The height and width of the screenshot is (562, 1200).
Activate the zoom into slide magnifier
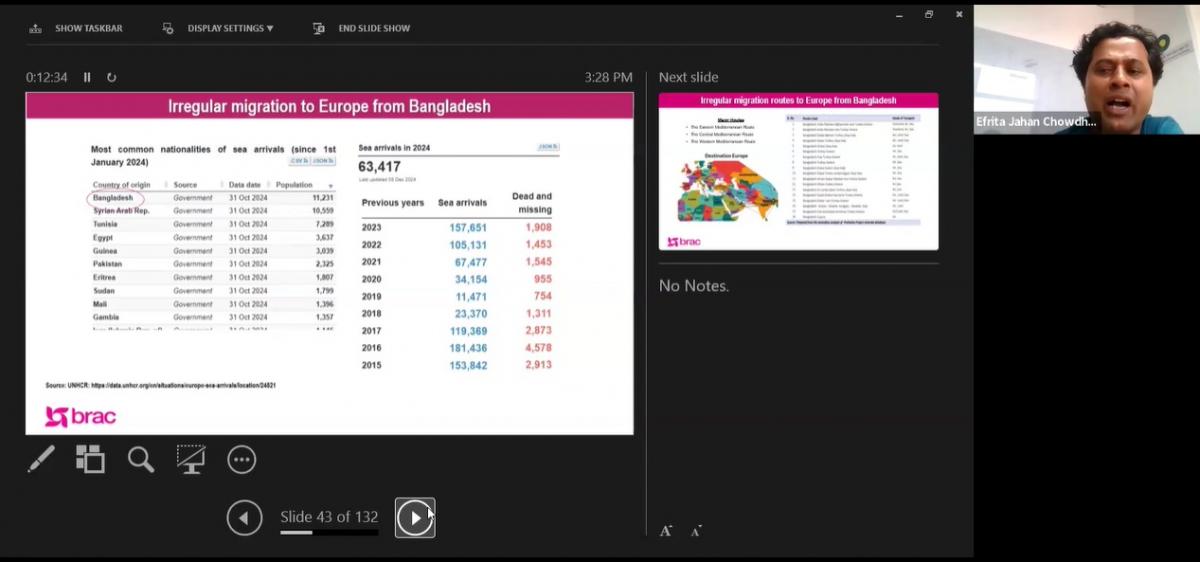(x=141, y=459)
